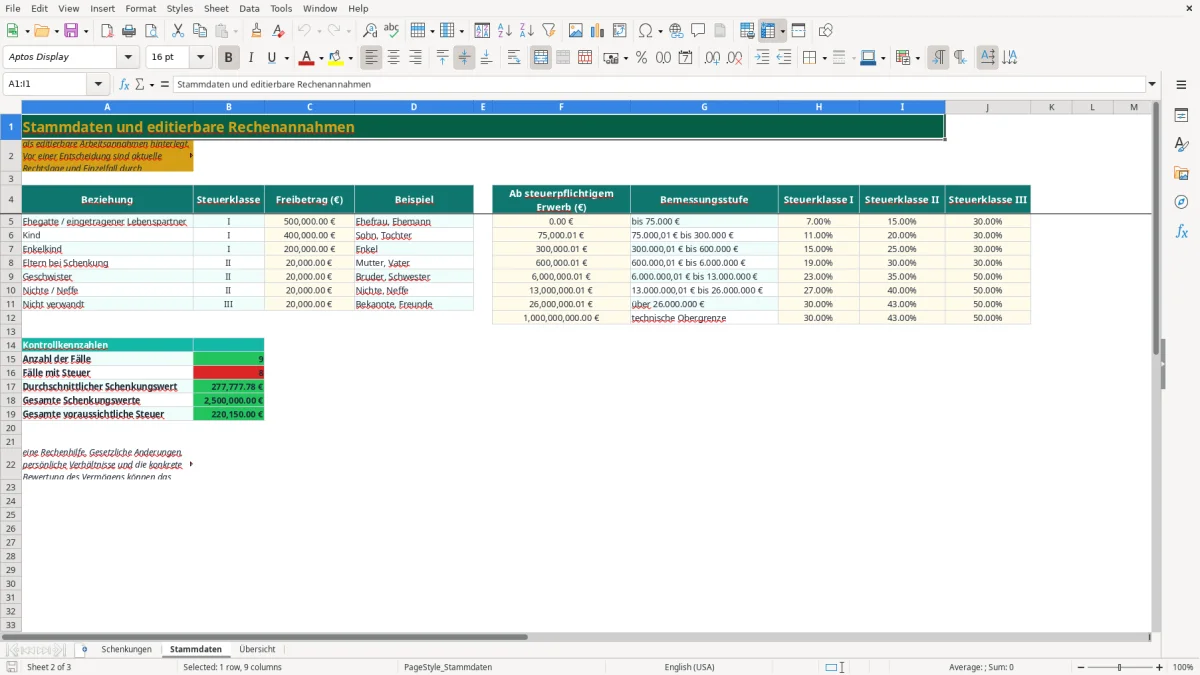
Task: Click the Formula equals button
Action: pos(165,84)
